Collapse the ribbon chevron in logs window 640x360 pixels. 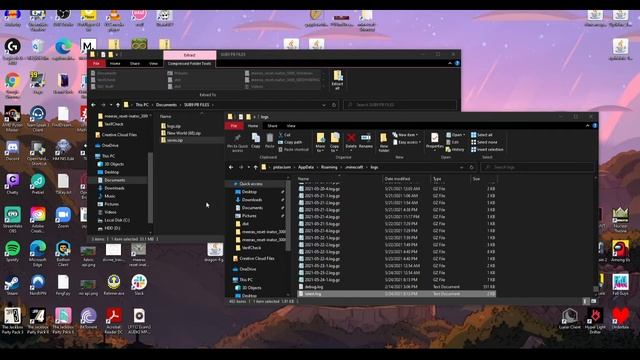click(x=587, y=126)
